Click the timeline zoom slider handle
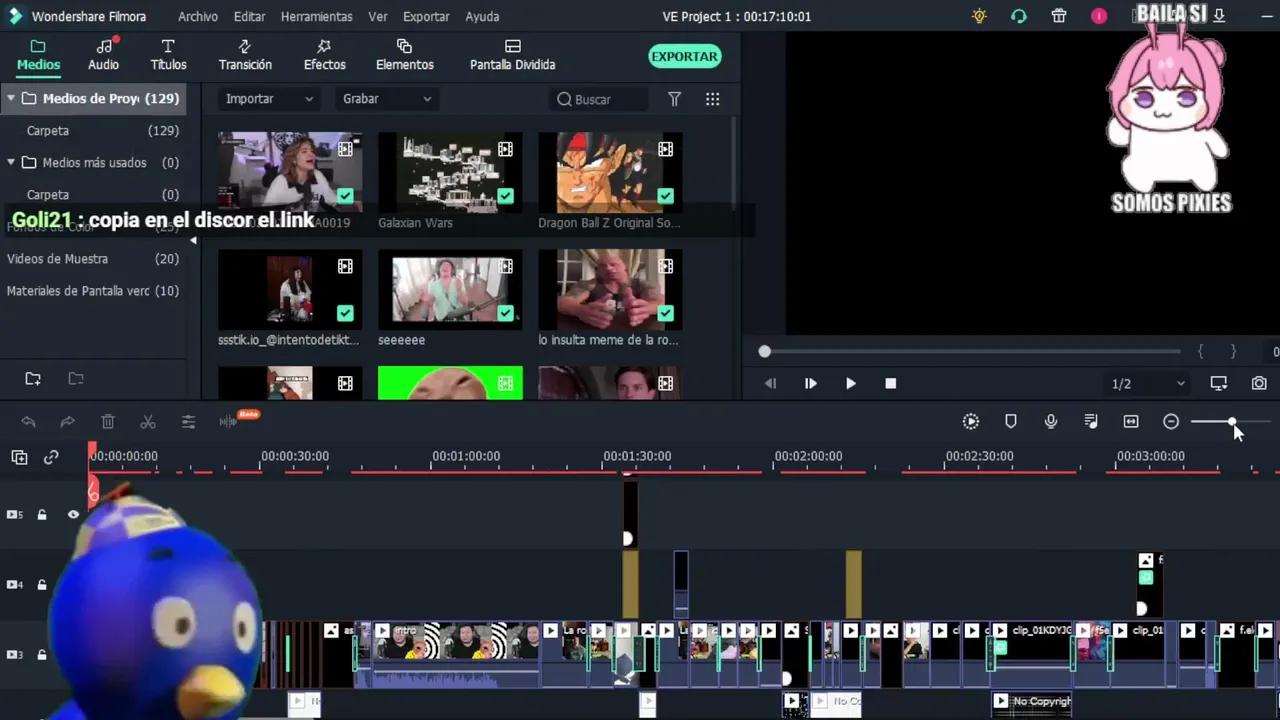 [x=1231, y=422]
